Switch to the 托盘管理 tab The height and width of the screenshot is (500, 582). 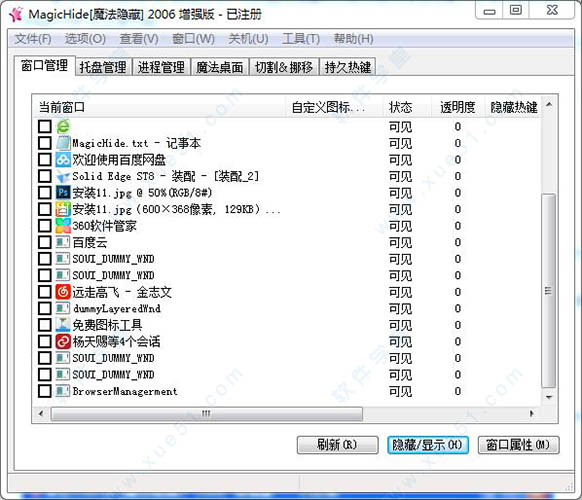coord(103,67)
